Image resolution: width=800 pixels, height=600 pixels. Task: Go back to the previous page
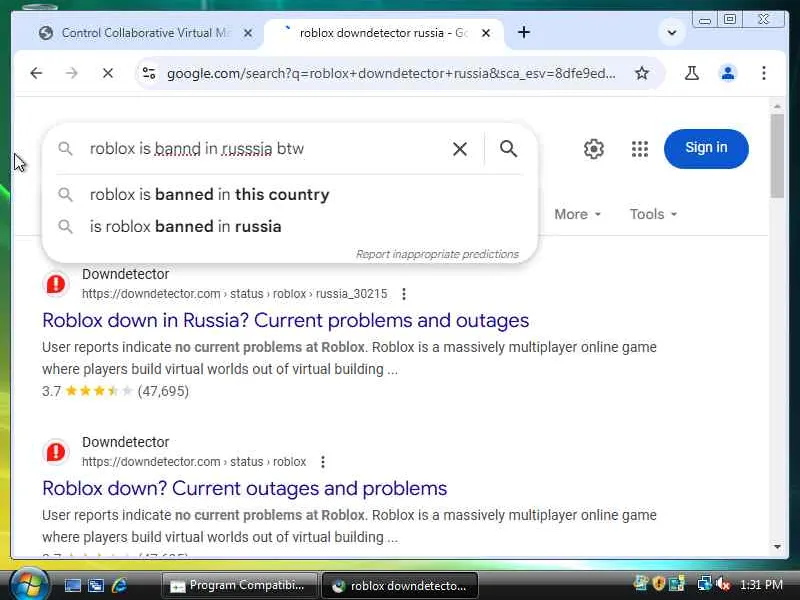tap(36, 73)
